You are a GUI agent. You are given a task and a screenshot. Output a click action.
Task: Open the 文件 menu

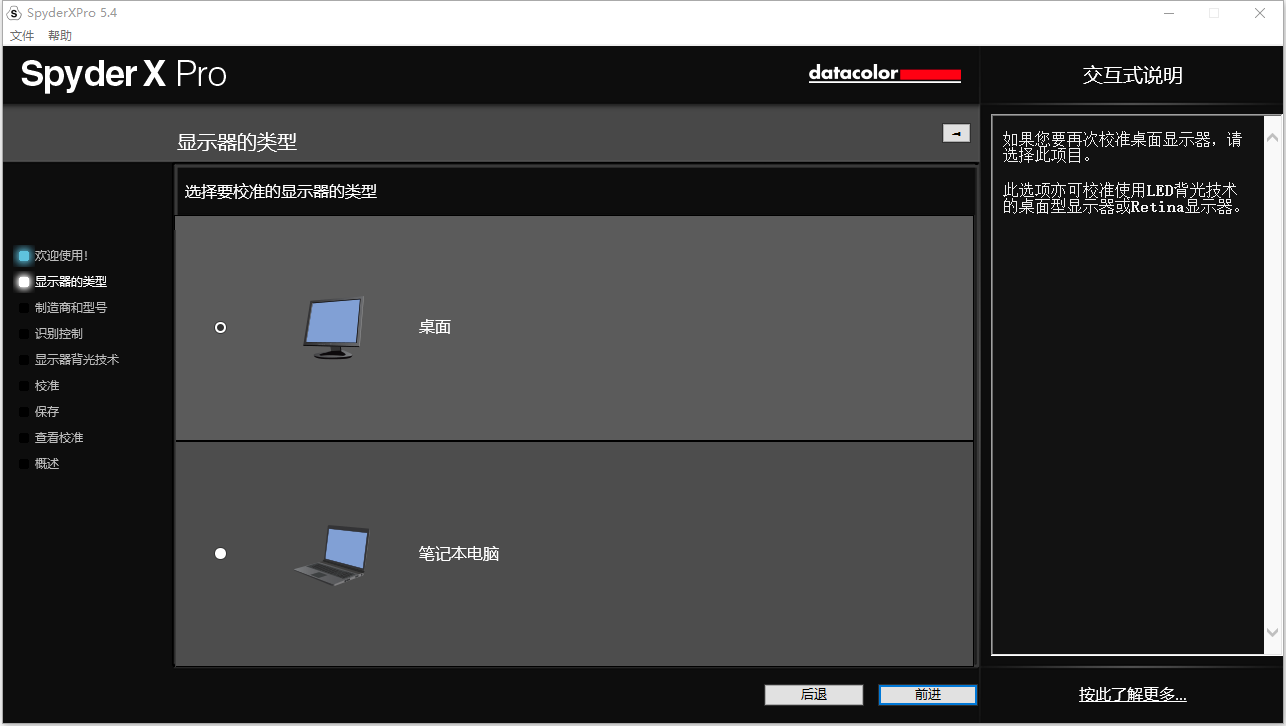pyautogui.click(x=22, y=36)
